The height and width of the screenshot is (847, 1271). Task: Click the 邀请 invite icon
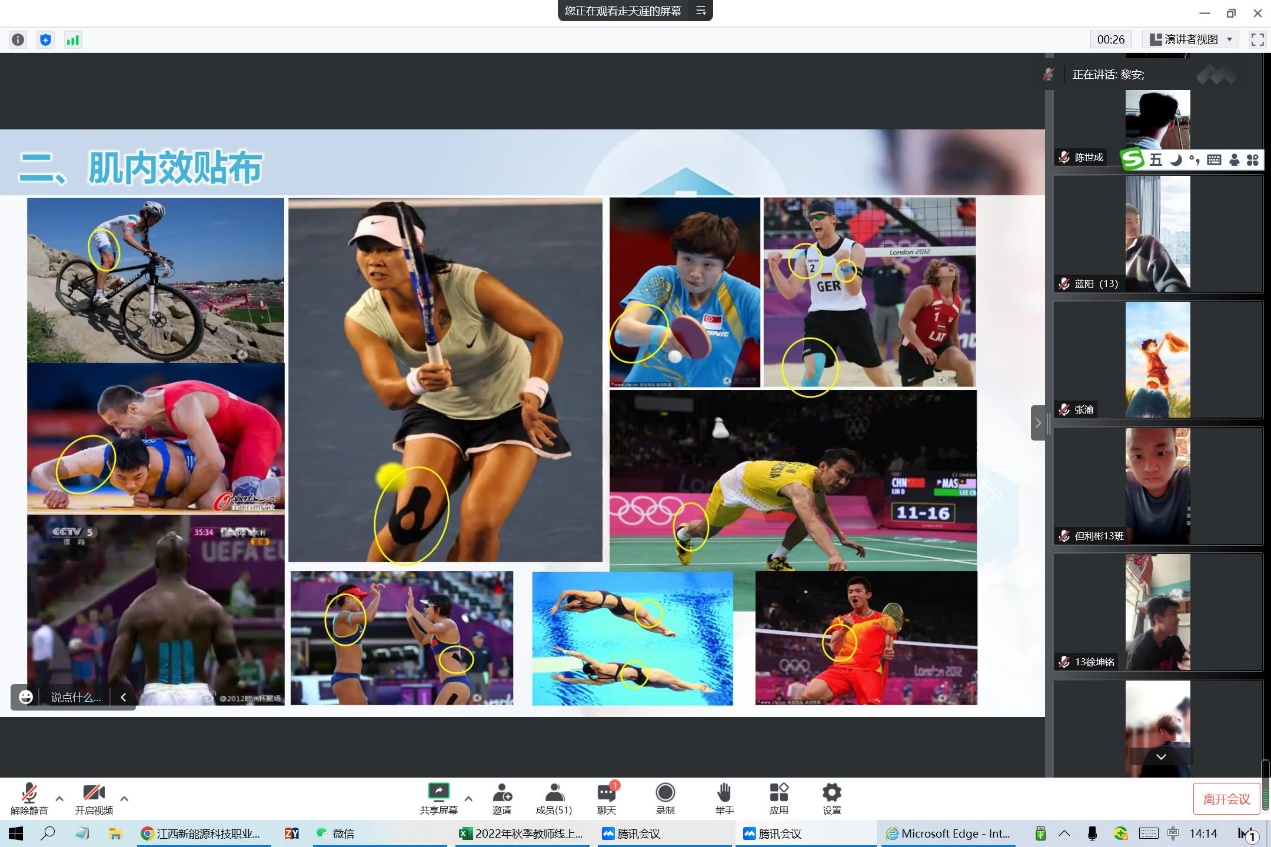(x=502, y=799)
